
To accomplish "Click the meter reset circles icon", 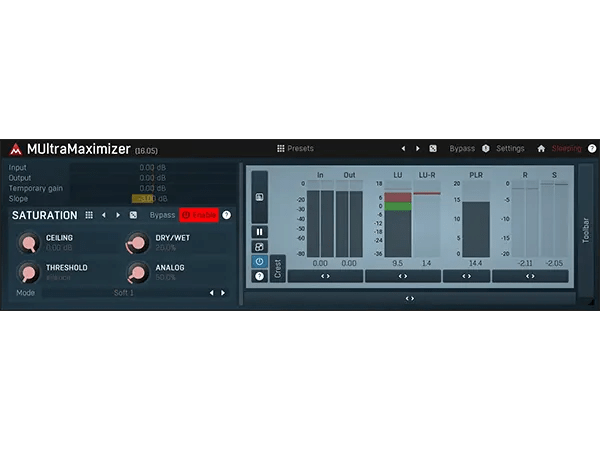I will [x=259, y=247].
